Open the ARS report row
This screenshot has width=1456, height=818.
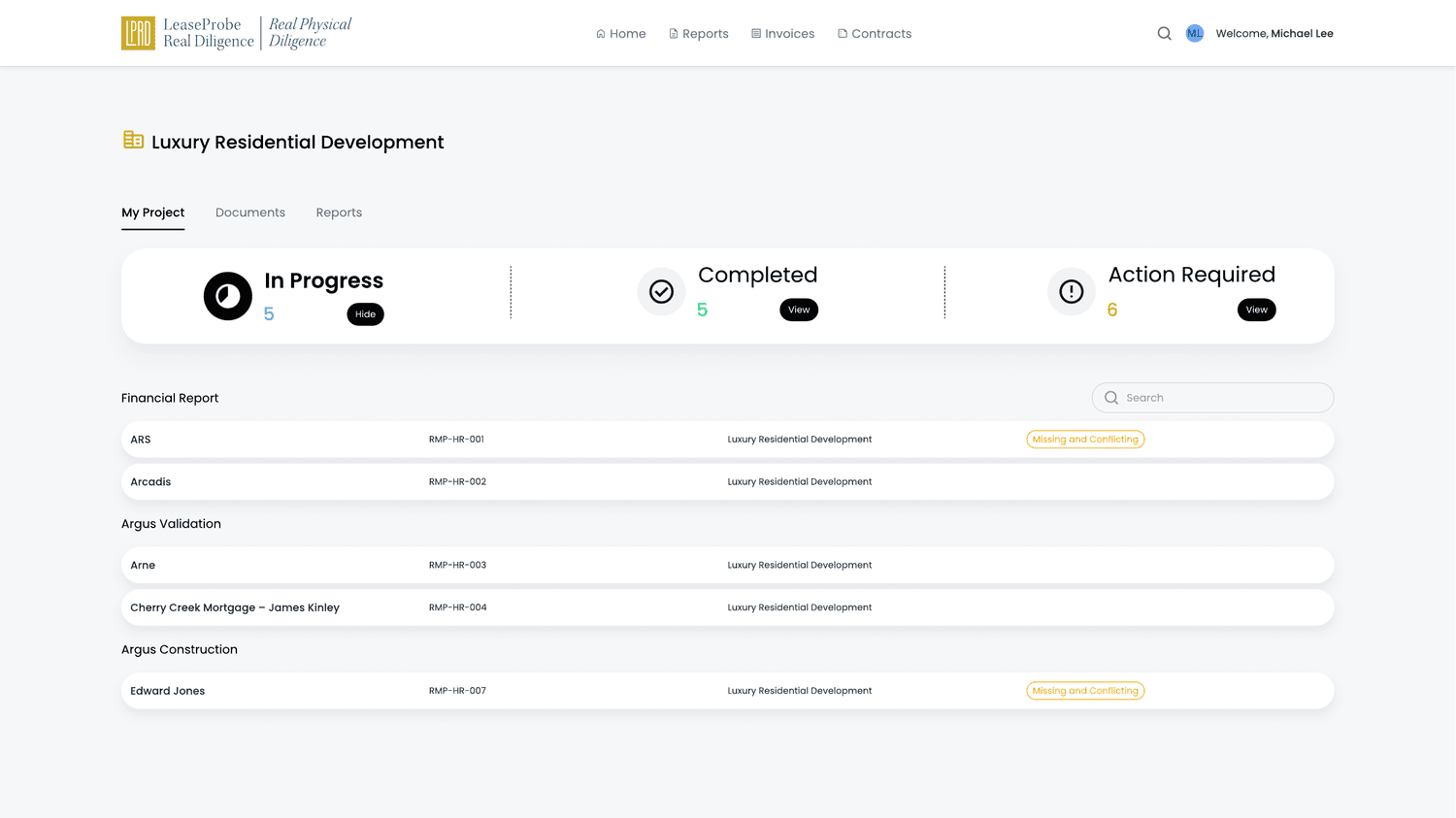coord(728,440)
